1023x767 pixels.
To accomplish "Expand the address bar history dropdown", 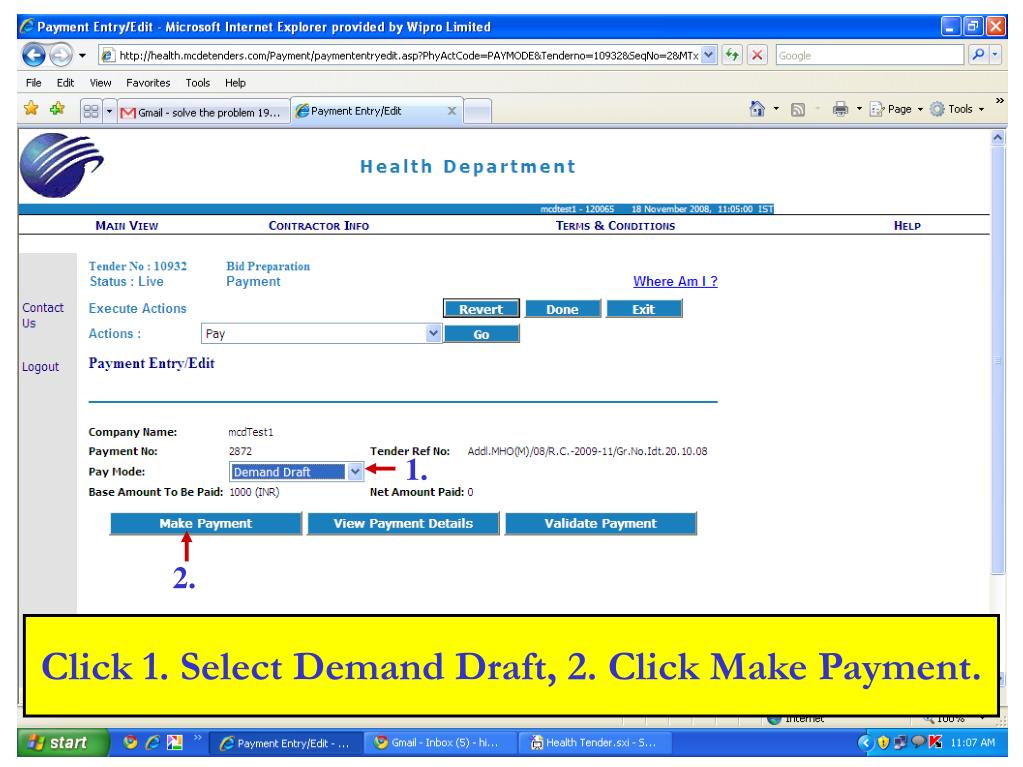I will point(709,56).
